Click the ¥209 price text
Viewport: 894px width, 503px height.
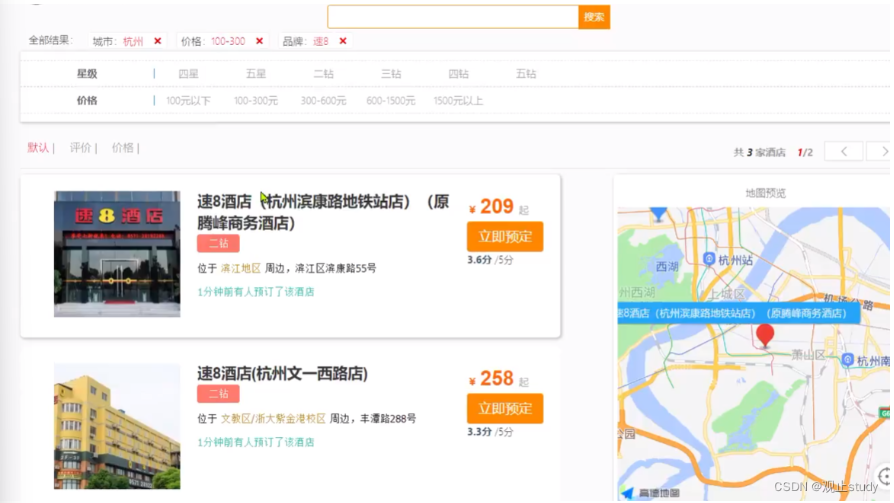(x=491, y=206)
